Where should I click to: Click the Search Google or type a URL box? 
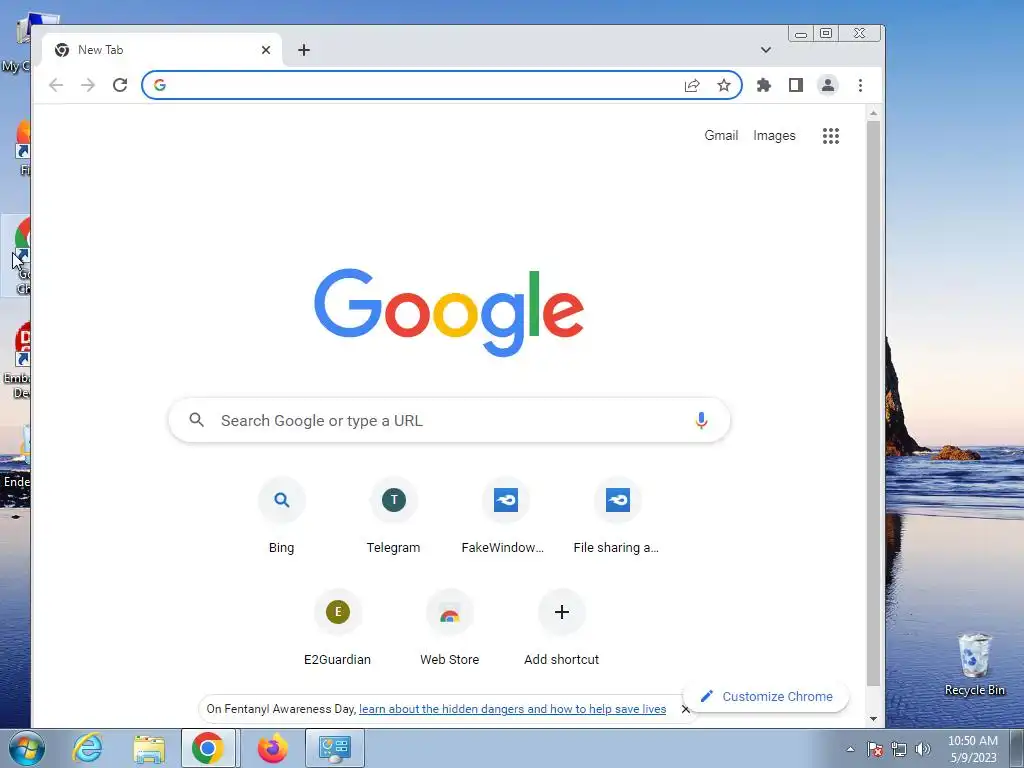click(449, 420)
